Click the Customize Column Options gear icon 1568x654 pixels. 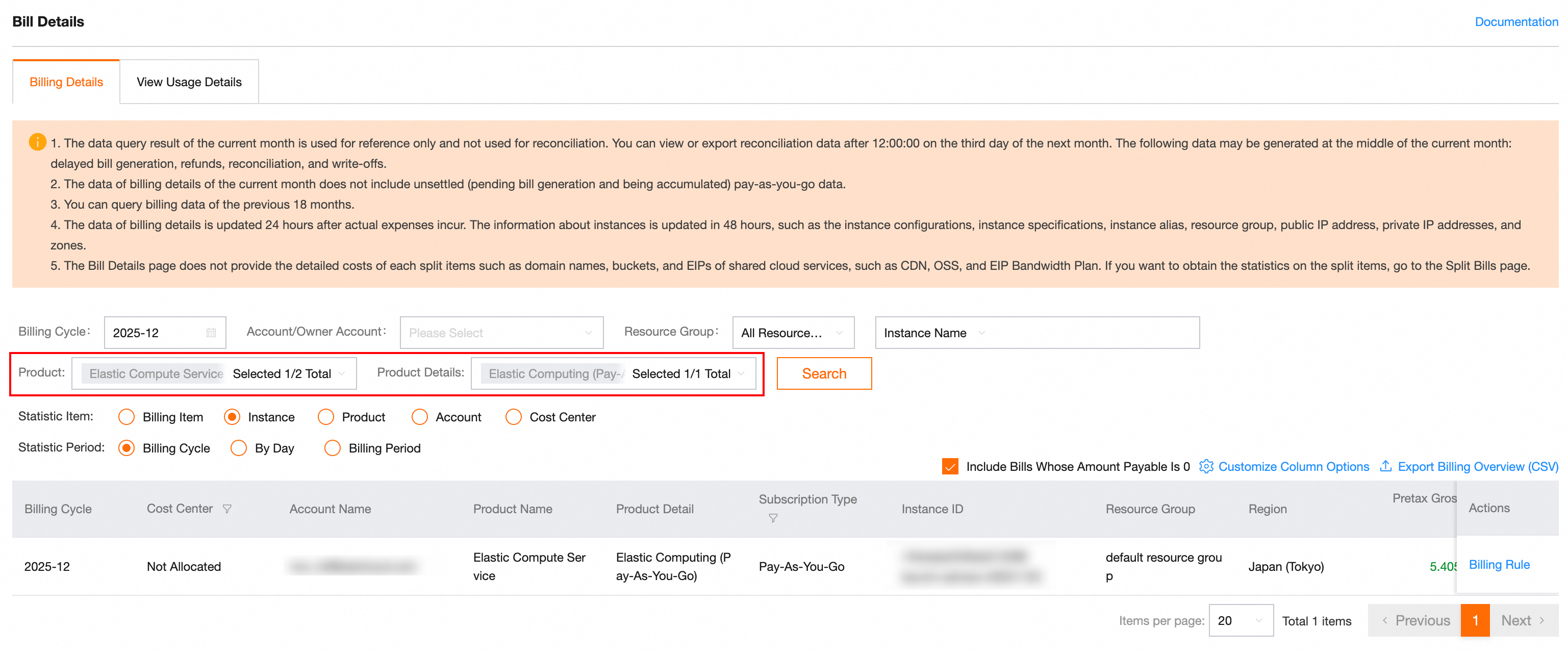click(x=1205, y=466)
